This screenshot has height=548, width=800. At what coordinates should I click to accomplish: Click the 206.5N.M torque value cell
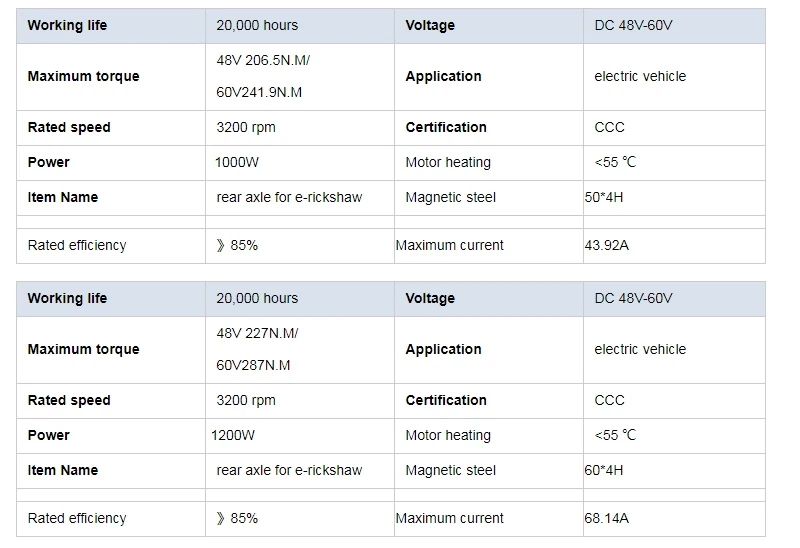[x=299, y=77]
